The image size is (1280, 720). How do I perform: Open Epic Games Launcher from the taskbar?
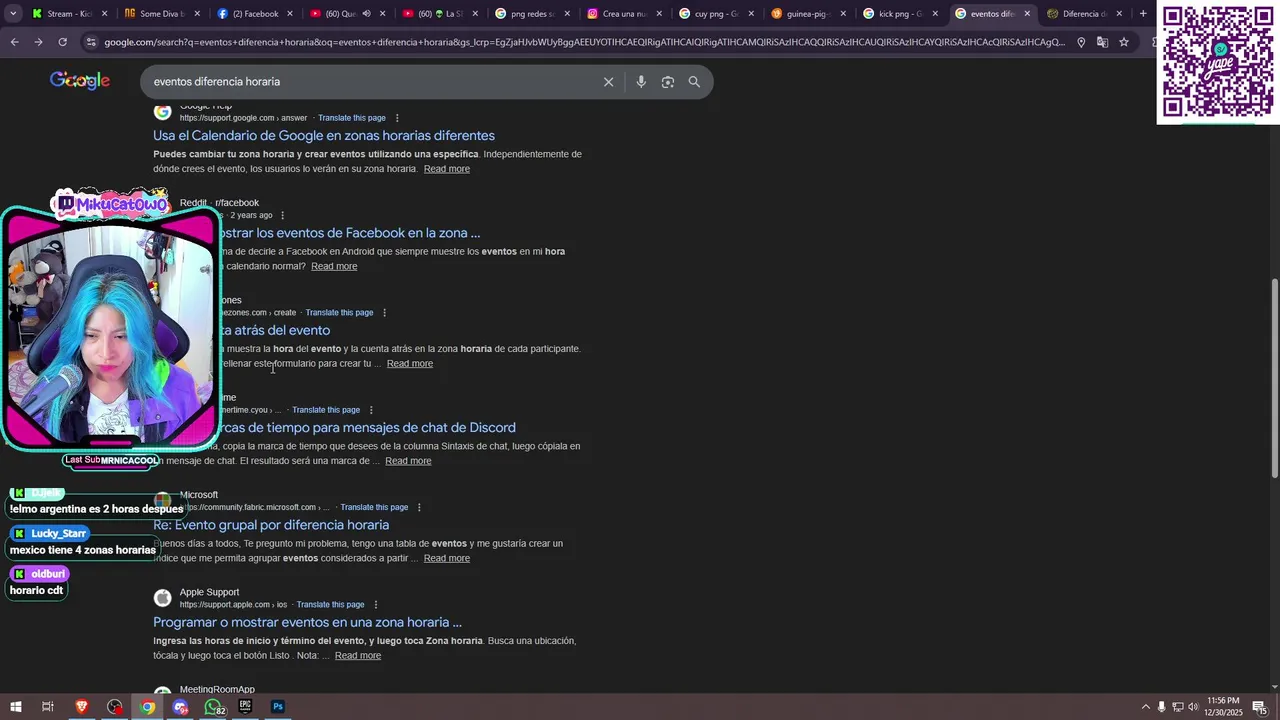(245, 707)
